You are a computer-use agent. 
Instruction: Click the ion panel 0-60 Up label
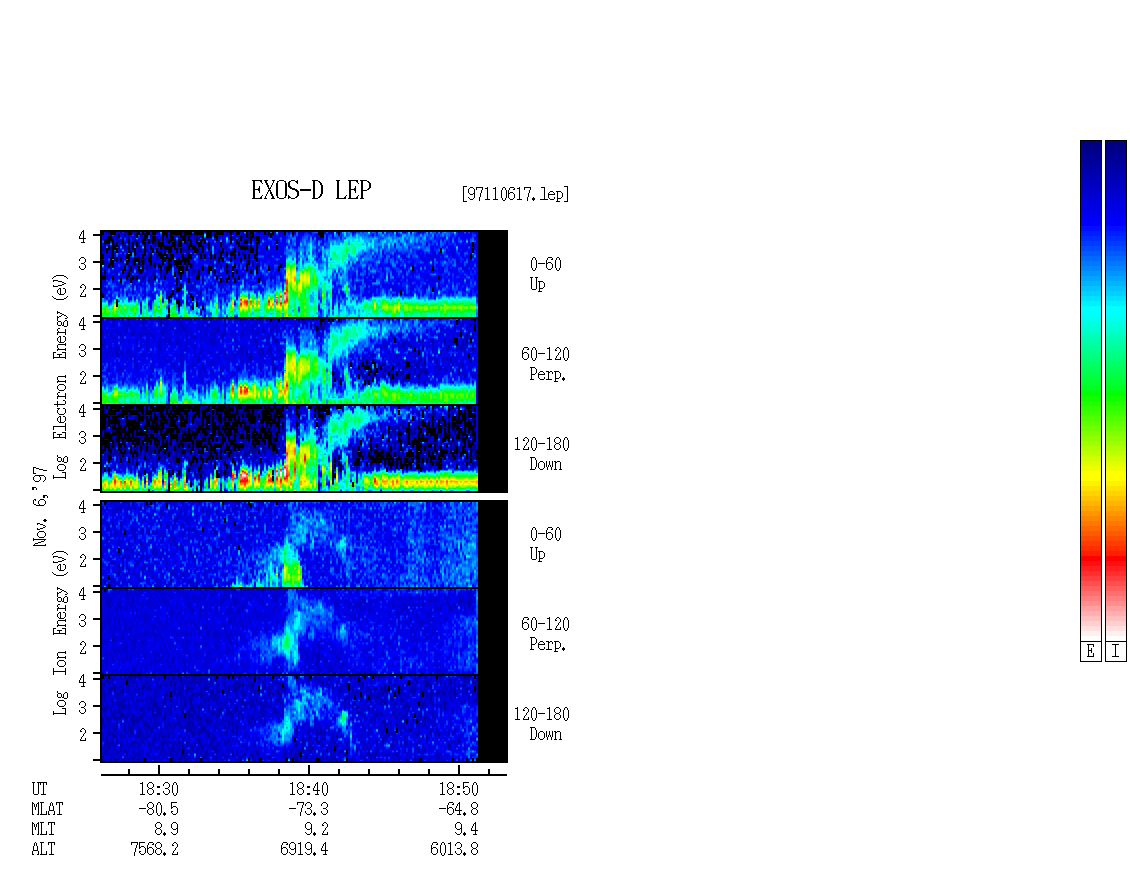pyautogui.click(x=546, y=544)
